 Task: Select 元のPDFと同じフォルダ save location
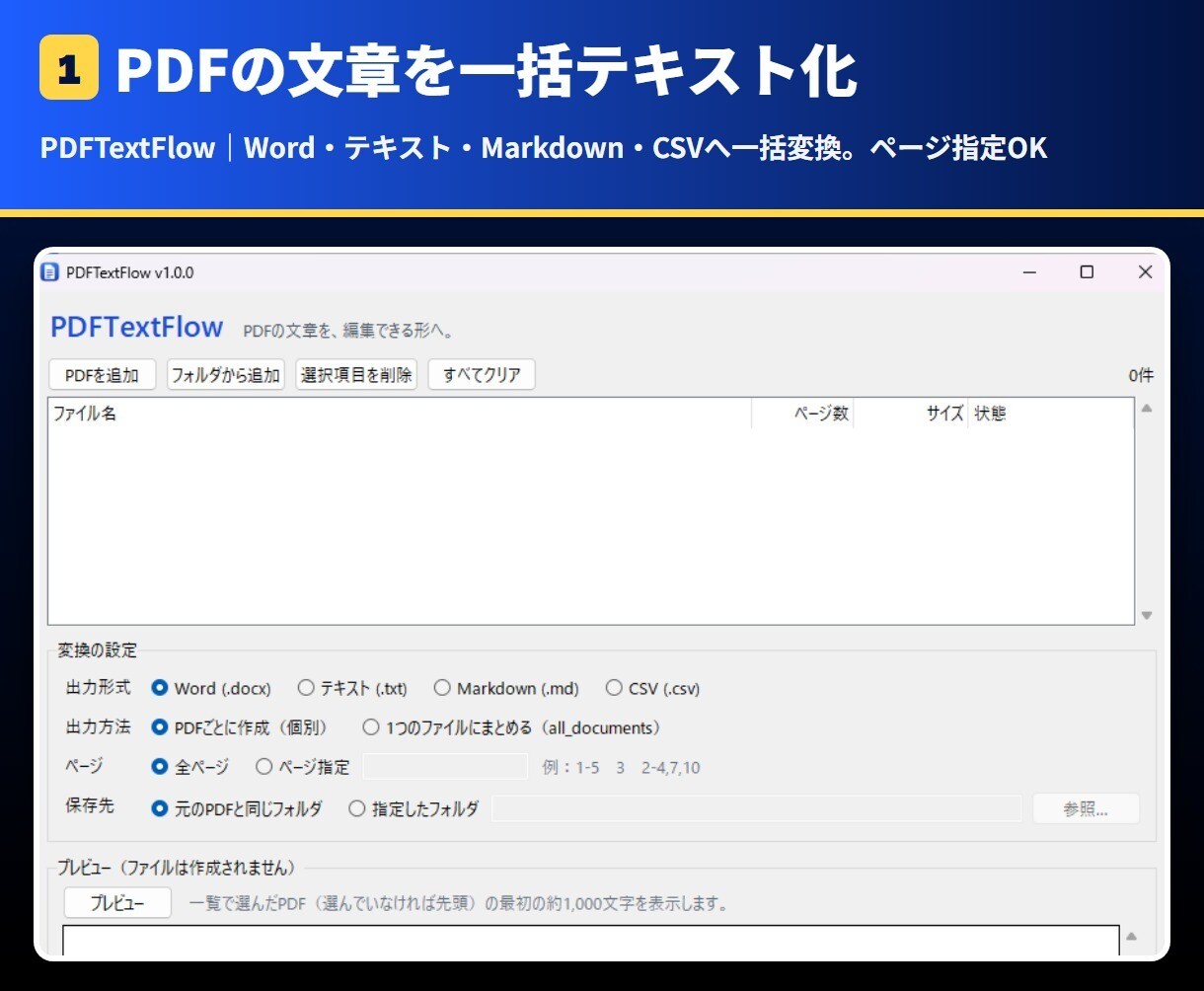(237, 809)
